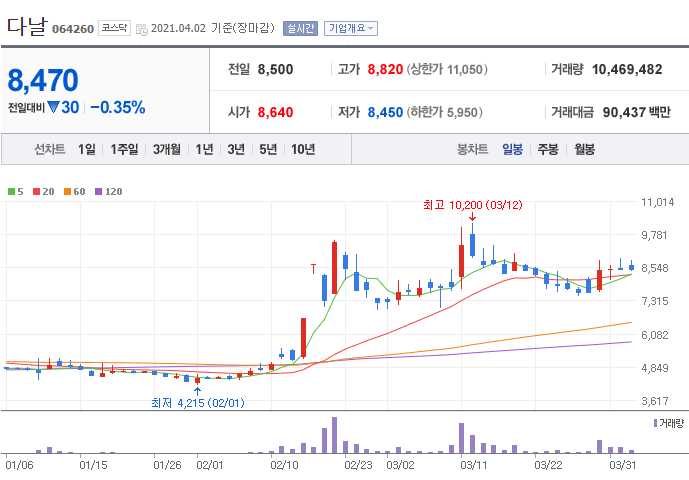The image size is (689, 480).
Task: Click the 거래량 legend in volume chart
Action: point(669,423)
